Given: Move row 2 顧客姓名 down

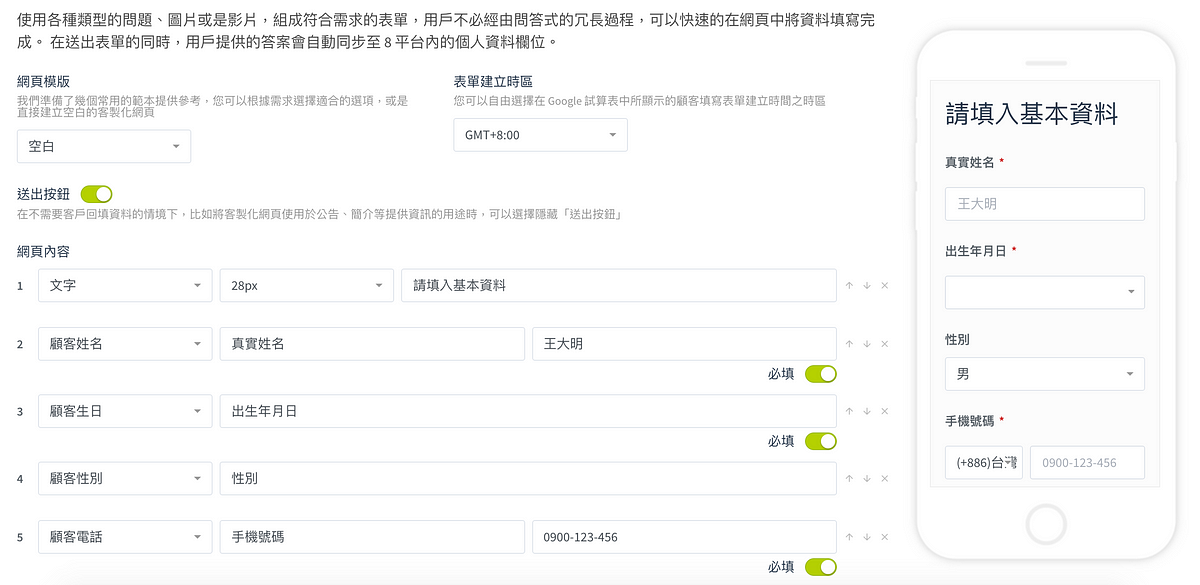Looking at the screenshot, I should pyautogui.click(x=867, y=344).
